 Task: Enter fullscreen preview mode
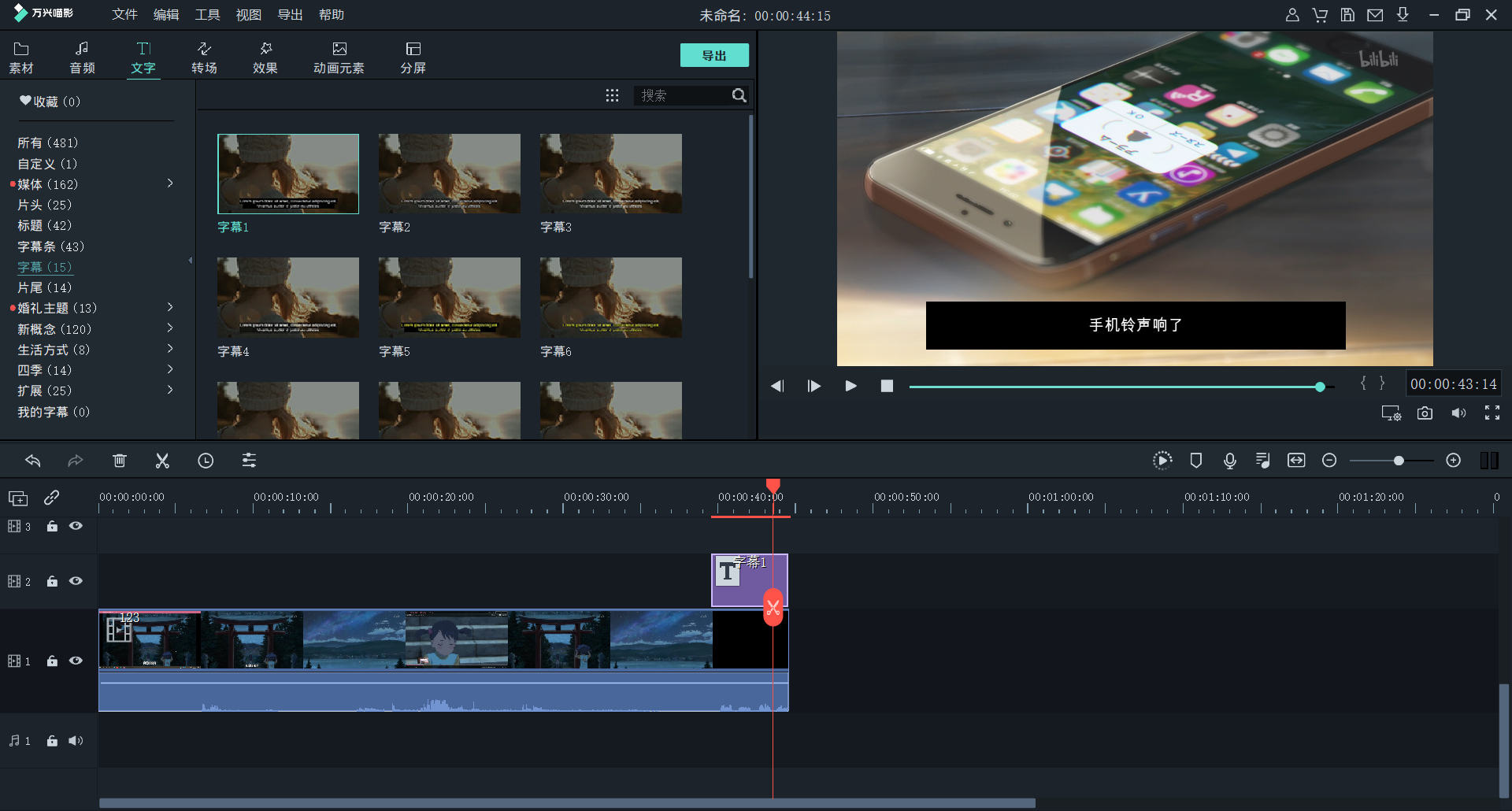point(1492,413)
